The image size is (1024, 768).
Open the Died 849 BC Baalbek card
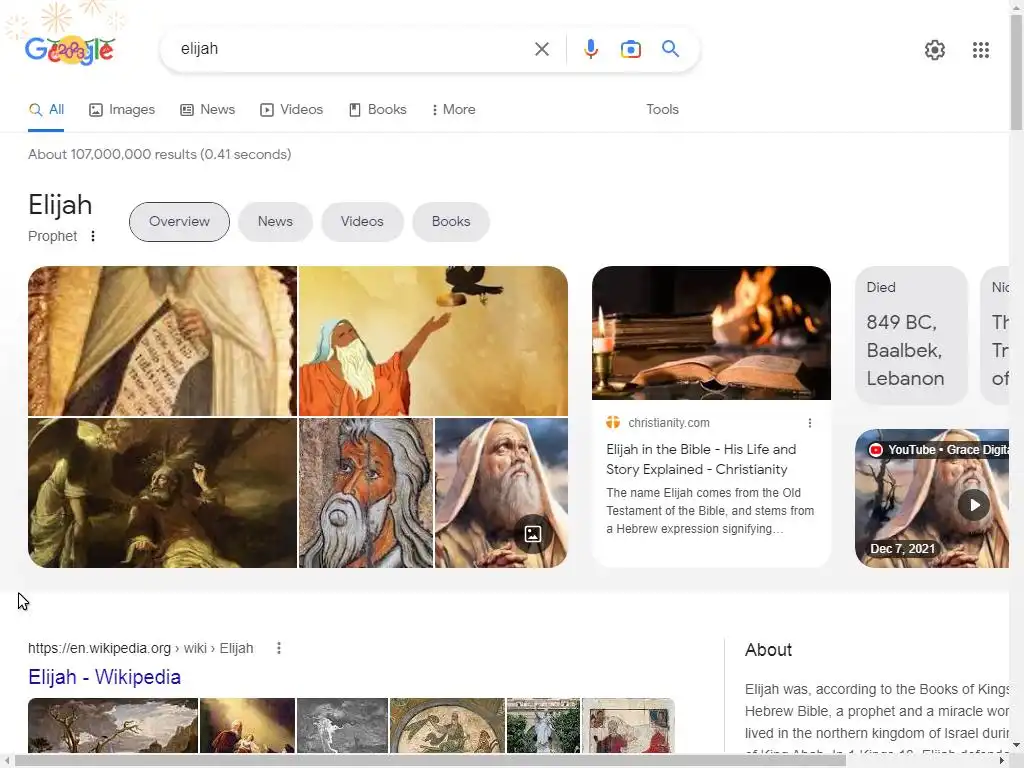point(911,336)
